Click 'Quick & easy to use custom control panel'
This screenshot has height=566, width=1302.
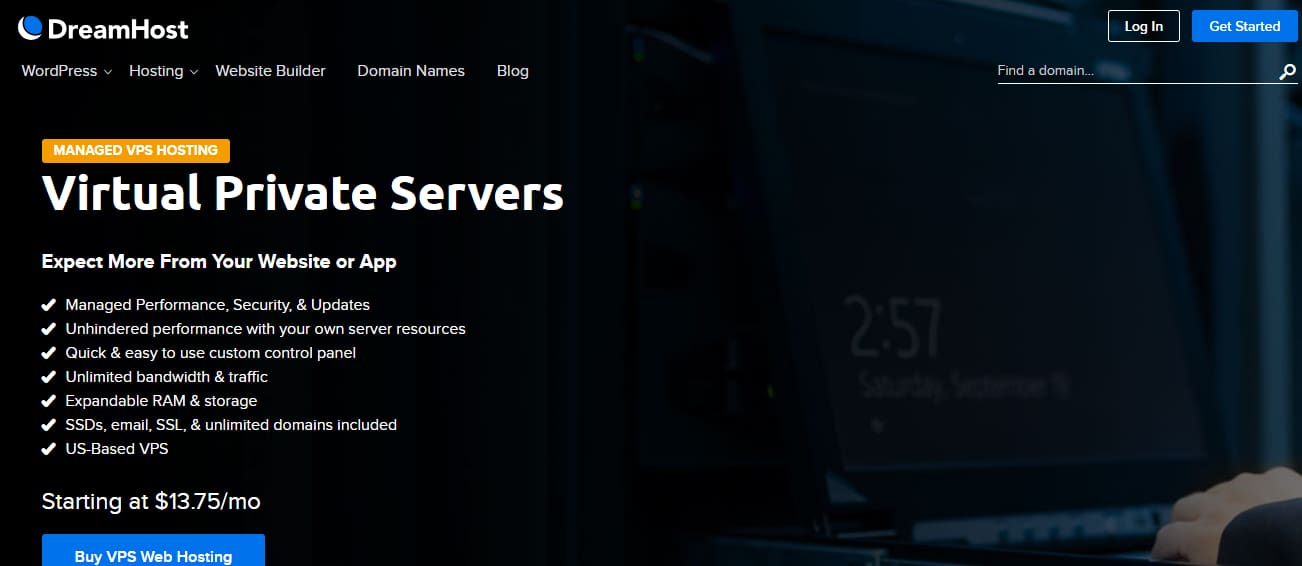211,353
